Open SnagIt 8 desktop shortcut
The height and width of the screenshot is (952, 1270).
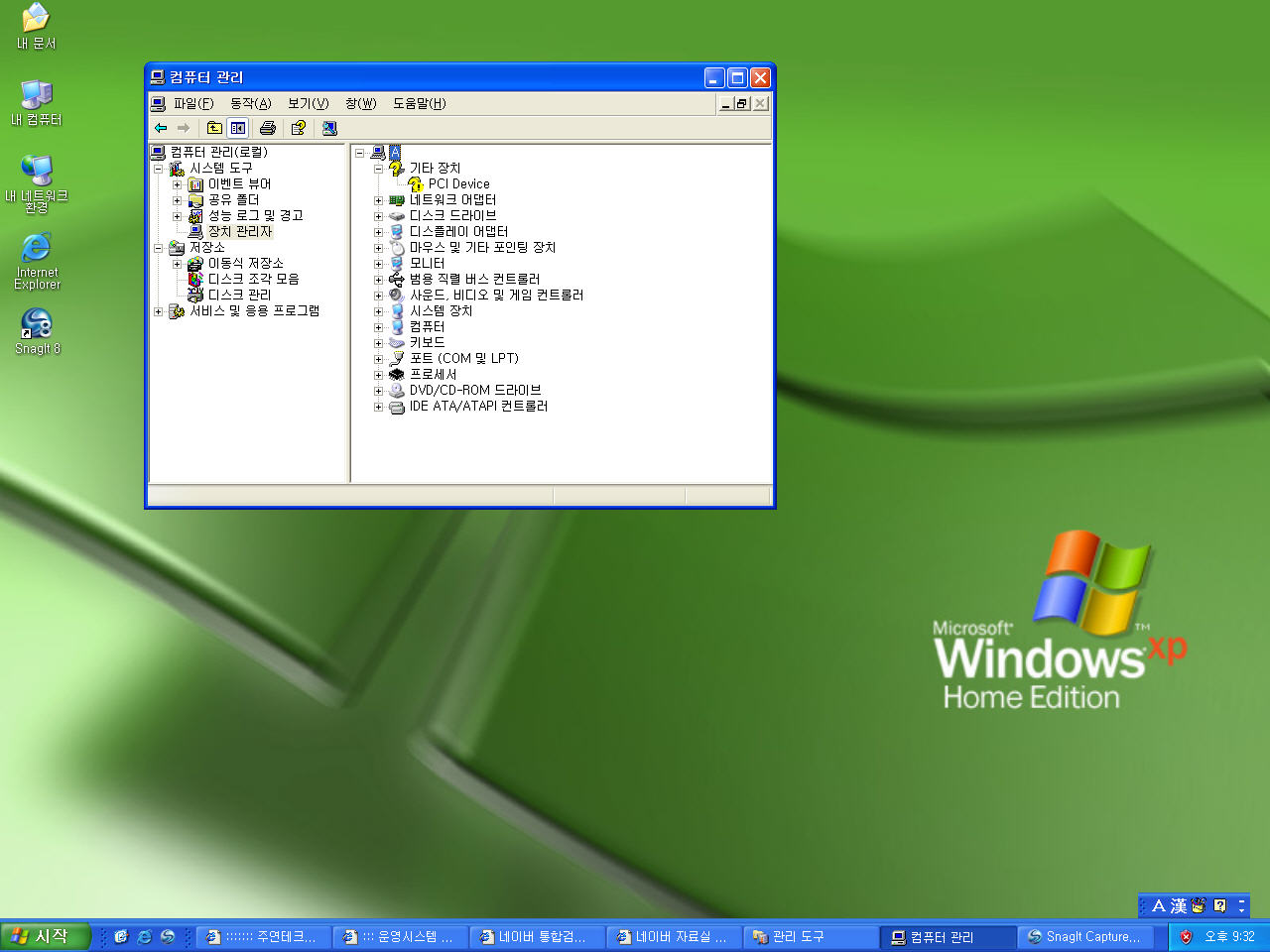37,331
